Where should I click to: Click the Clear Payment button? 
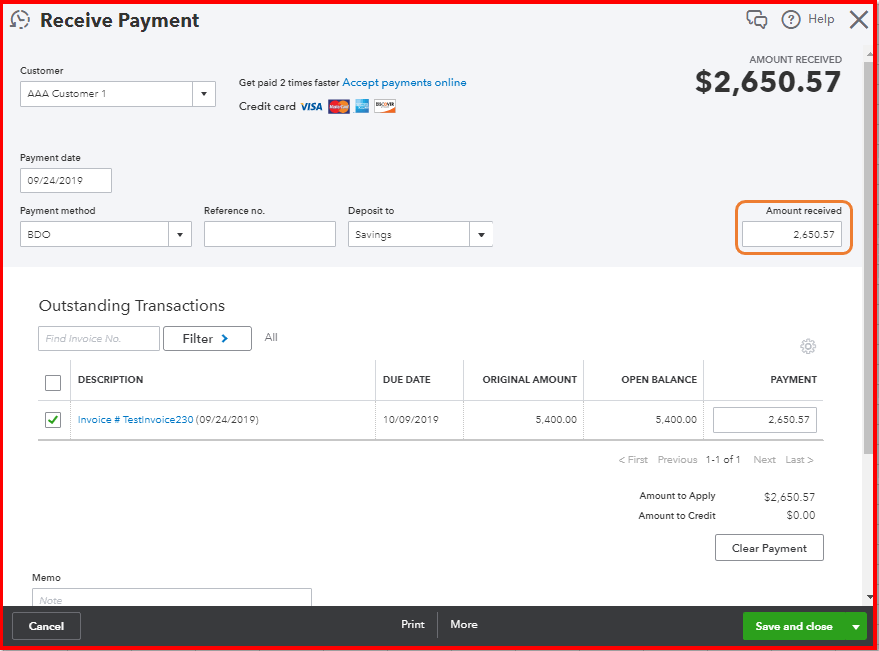point(768,548)
